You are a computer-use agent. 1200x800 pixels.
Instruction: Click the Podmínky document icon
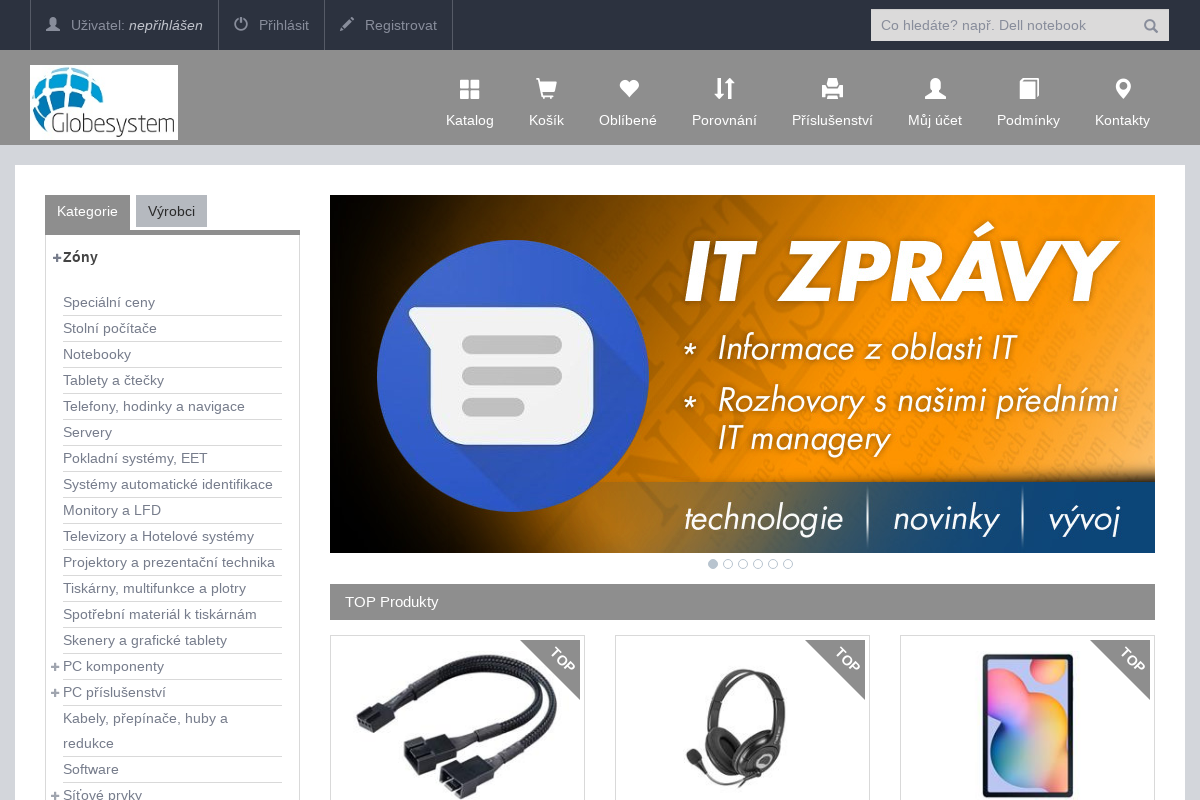click(1028, 90)
